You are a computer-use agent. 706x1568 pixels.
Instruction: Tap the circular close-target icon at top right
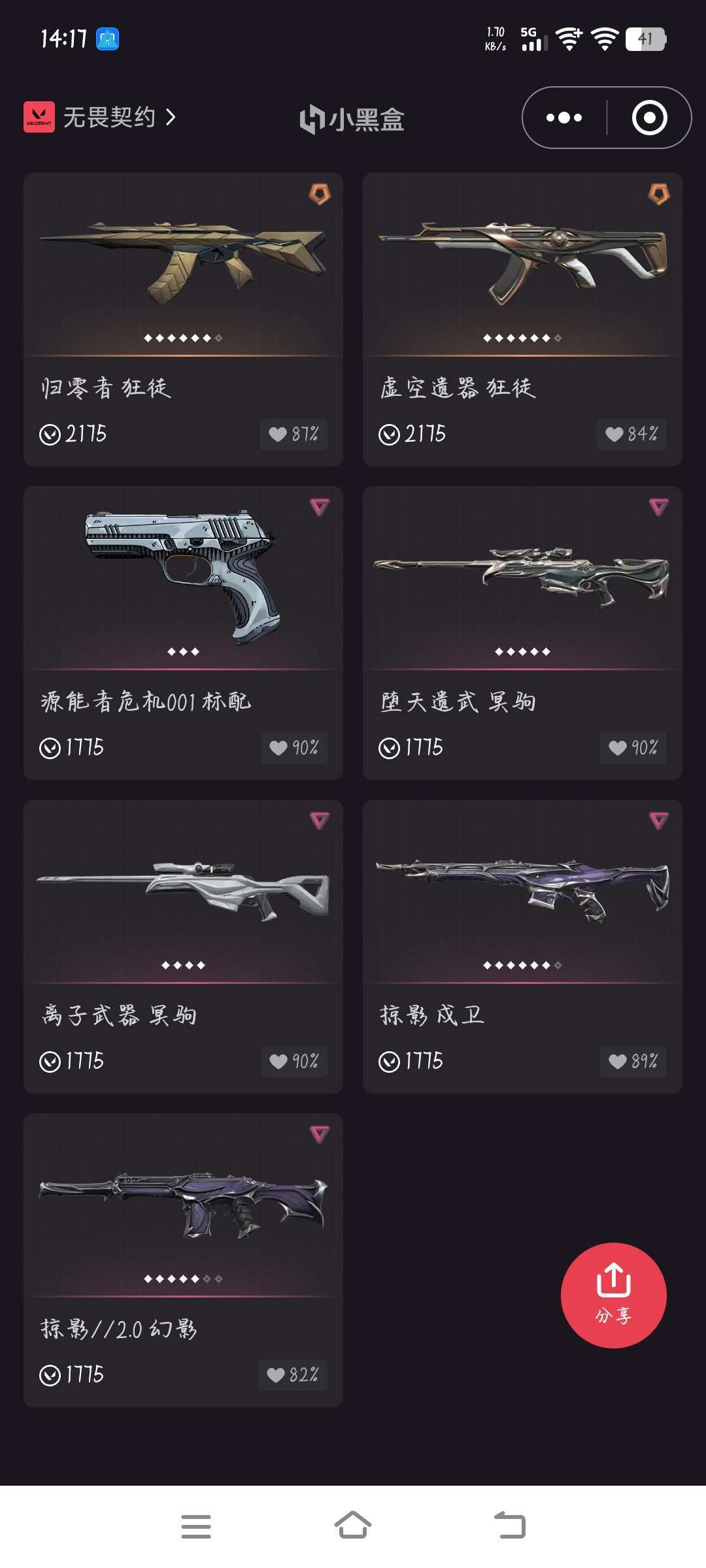[x=649, y=118]
